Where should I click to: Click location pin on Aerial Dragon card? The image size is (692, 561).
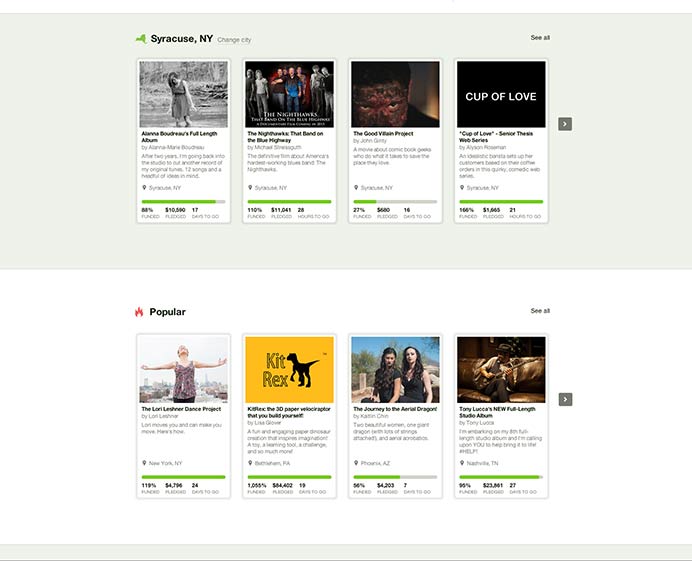[356, 463]
